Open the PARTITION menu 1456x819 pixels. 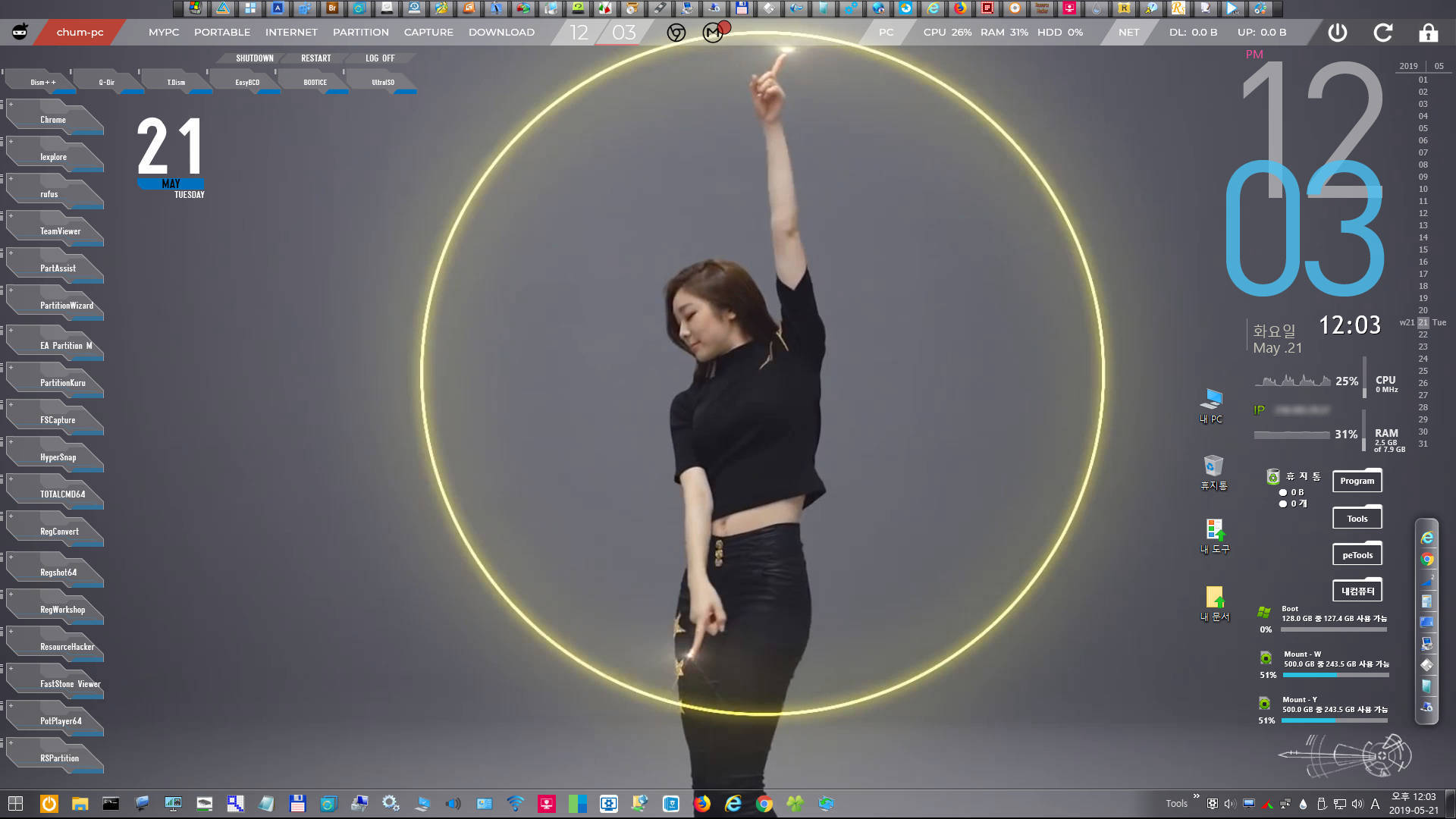361,32
